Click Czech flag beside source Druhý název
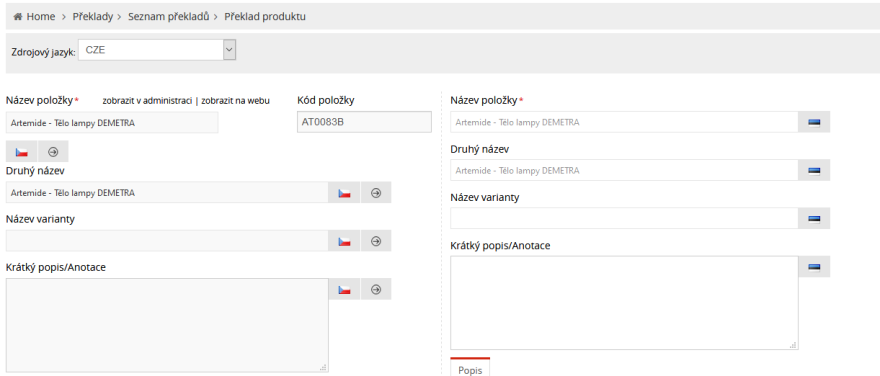The width and height of the screenshot is (880, 376). click(345, 192)
